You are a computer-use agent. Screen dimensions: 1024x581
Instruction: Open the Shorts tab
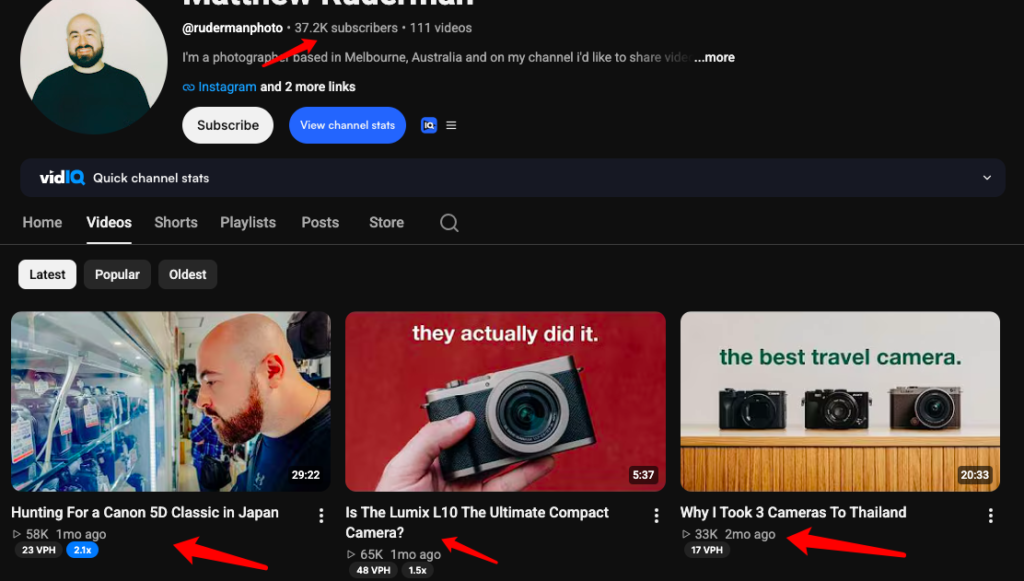click(176, 223)
